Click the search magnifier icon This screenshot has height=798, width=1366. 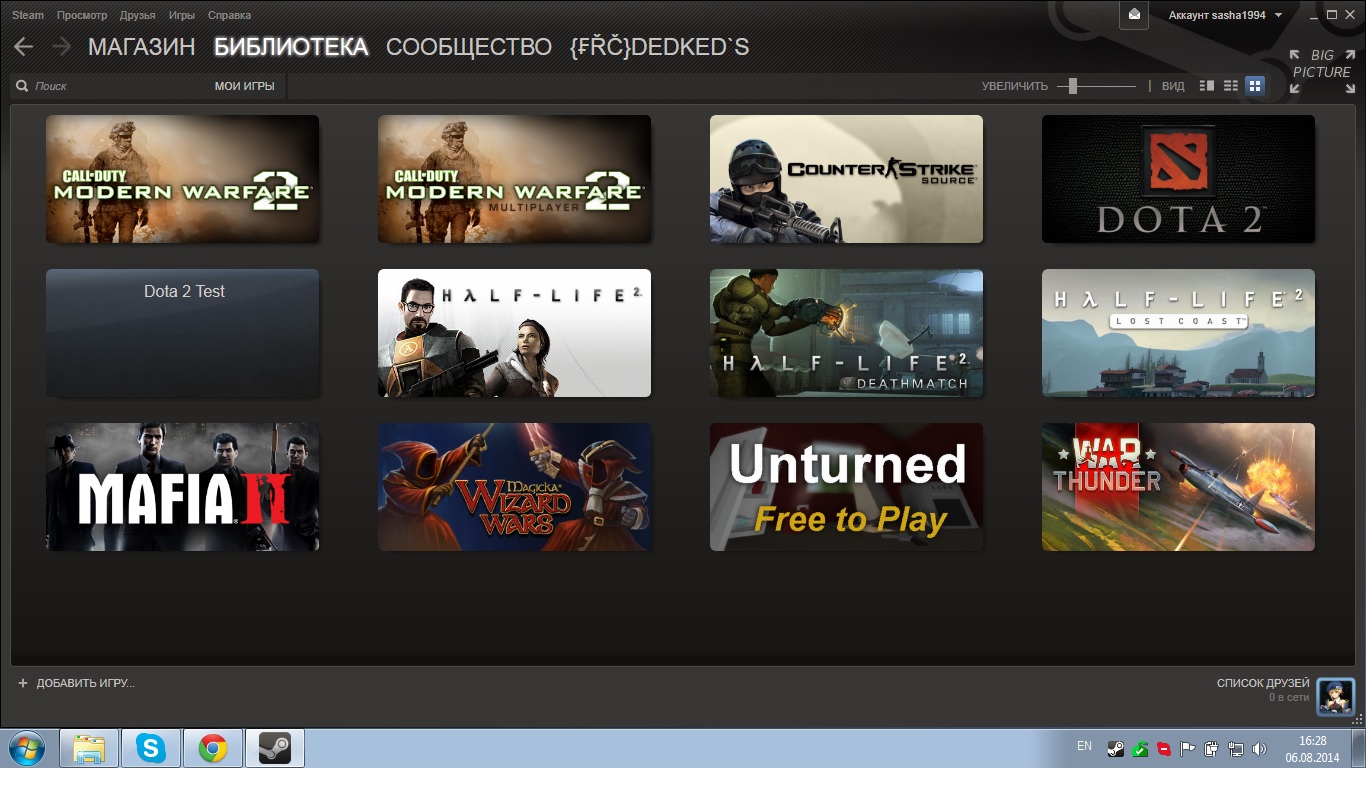(22, 86)
